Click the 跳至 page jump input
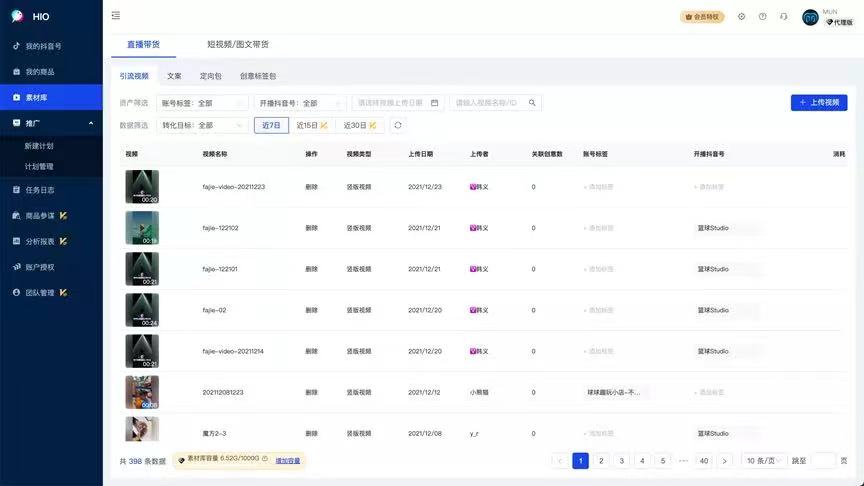Screen dimensions: 864x486 click(x=824, y=461)
